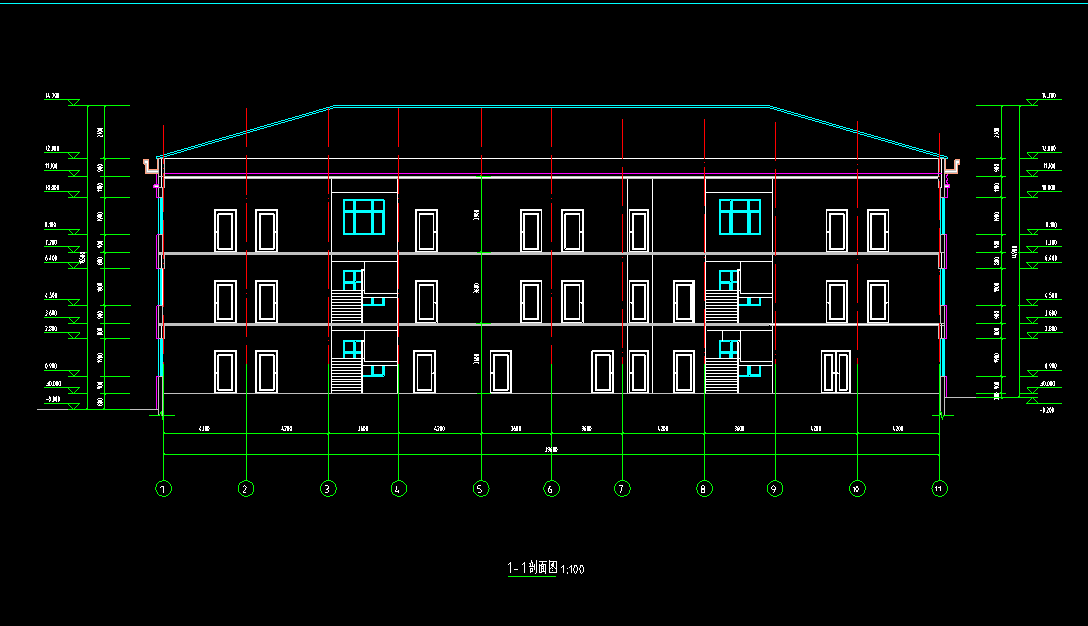Click the ground floor double door near axis 10
The width and height of the screenshot is (1088, 626).
tap(836, 371)
